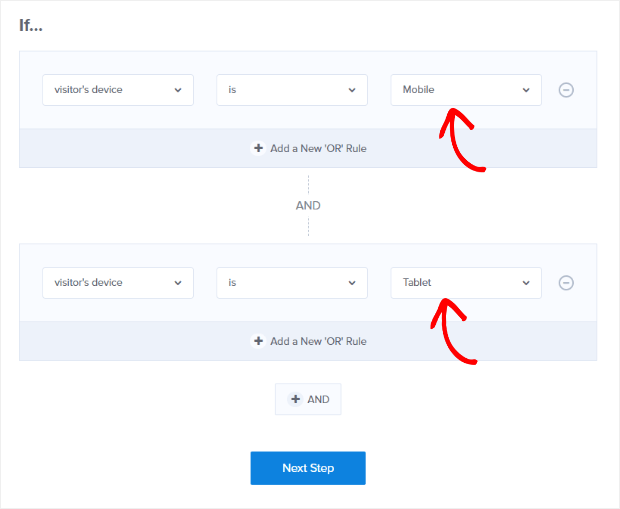Viewport: 620px width, 509px height.
Task: Open first rule's visitor's device dropdown
Action: (x=117, y=90)
